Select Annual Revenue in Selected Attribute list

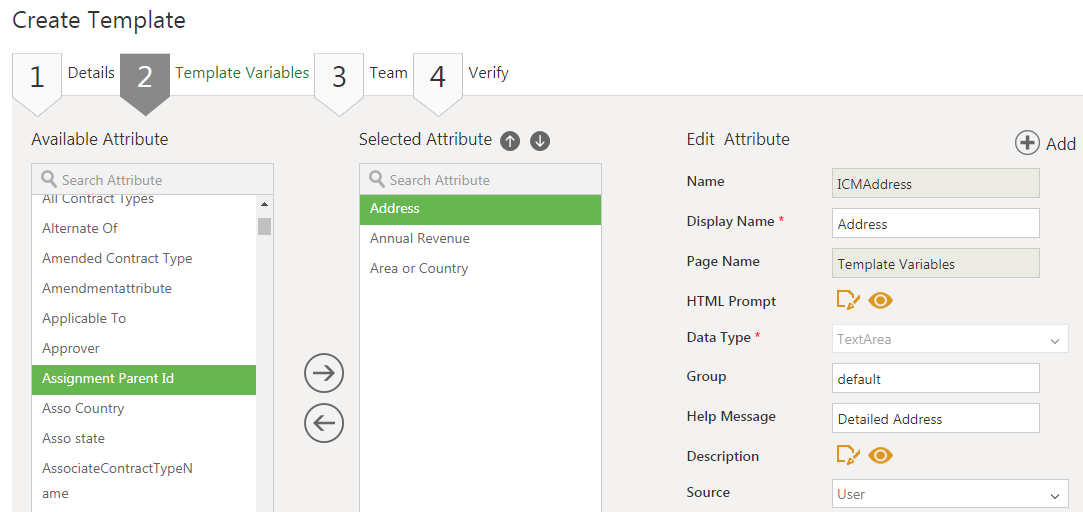click(x=420, y=239)
